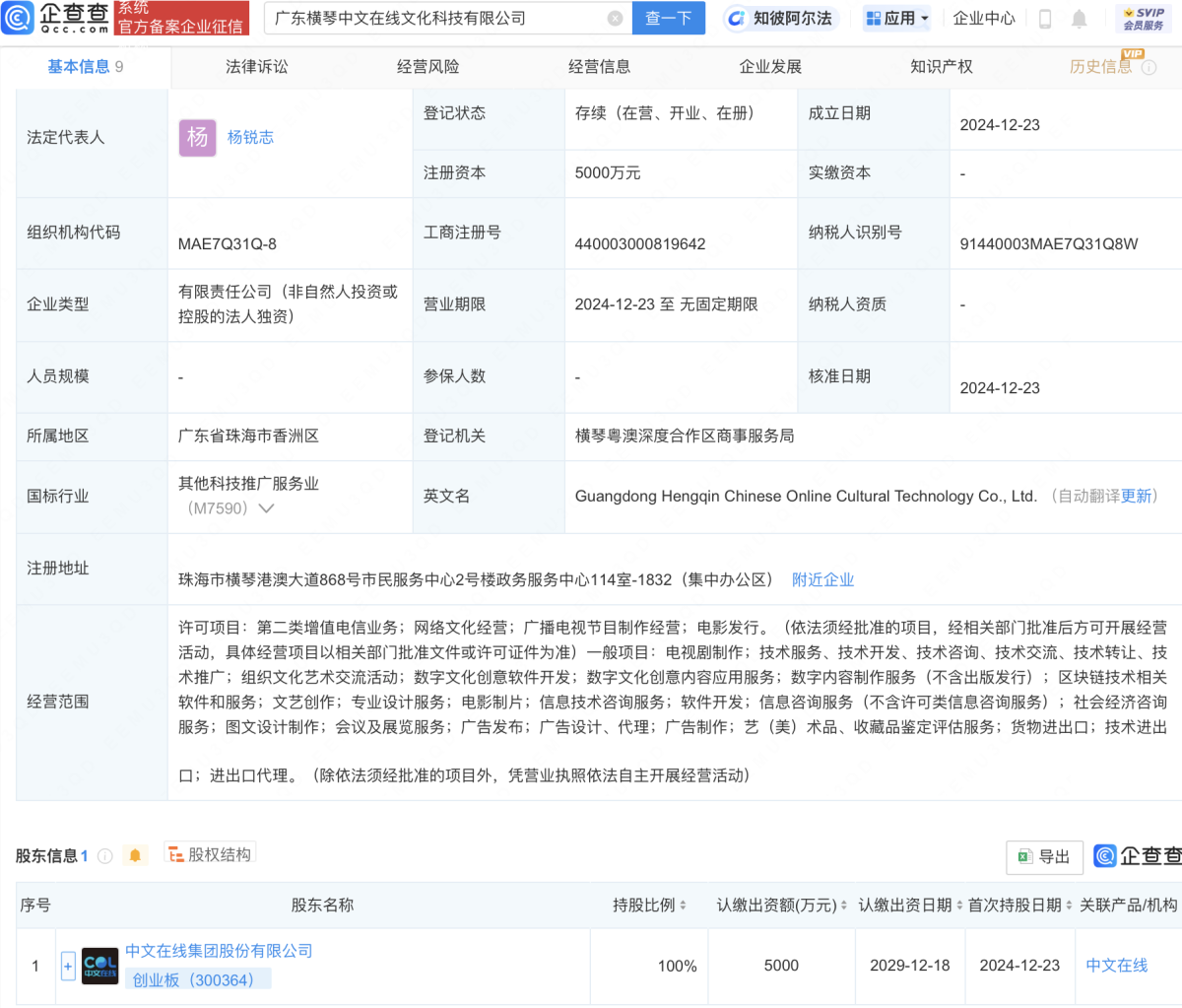The height and width of the screenshot is (1008, 1182).
Task: Click the orange bell icon beside 股东信息
Action: [136, 855]
